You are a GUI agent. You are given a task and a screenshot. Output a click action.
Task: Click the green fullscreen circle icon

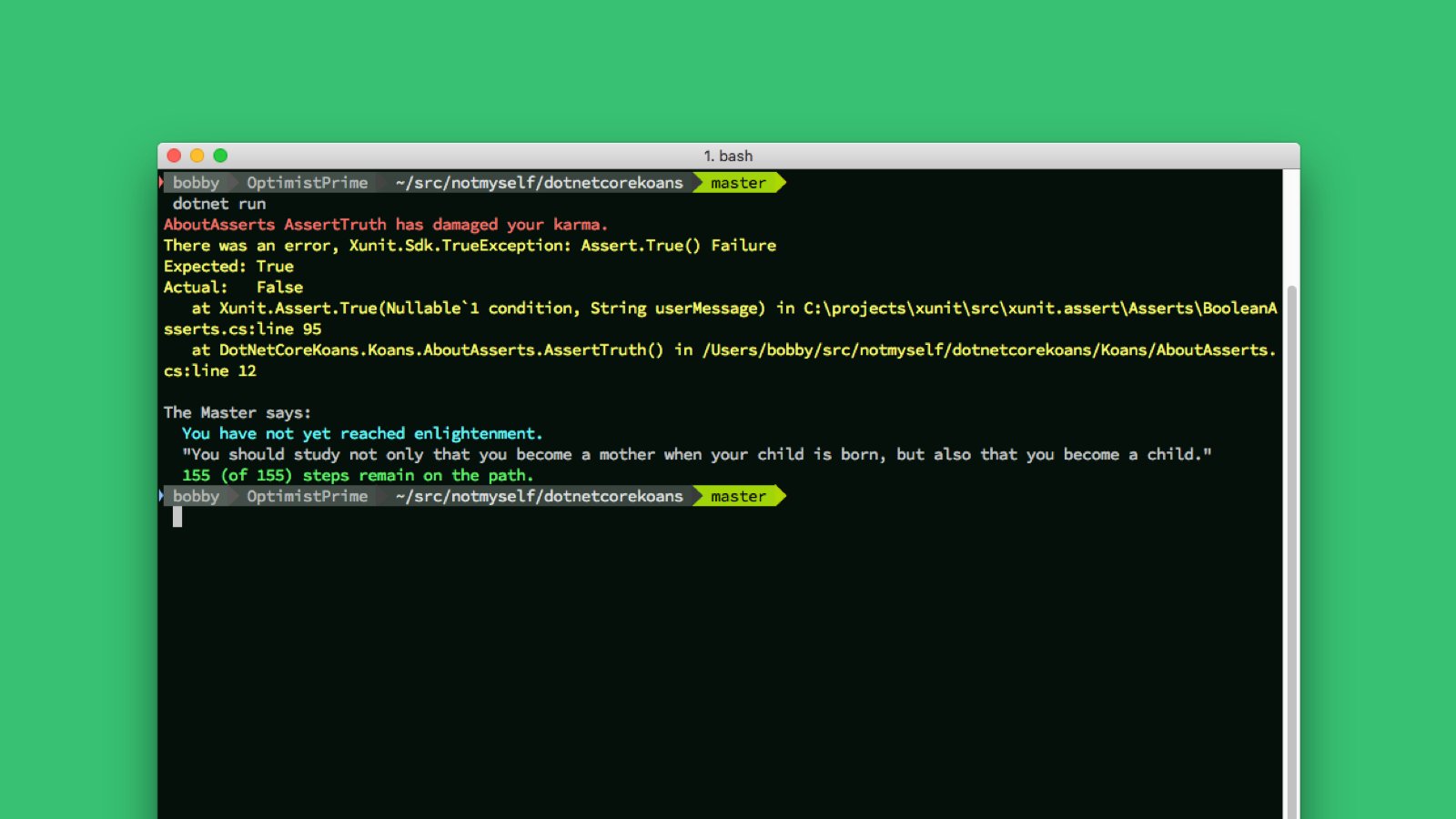pos(221,156)
